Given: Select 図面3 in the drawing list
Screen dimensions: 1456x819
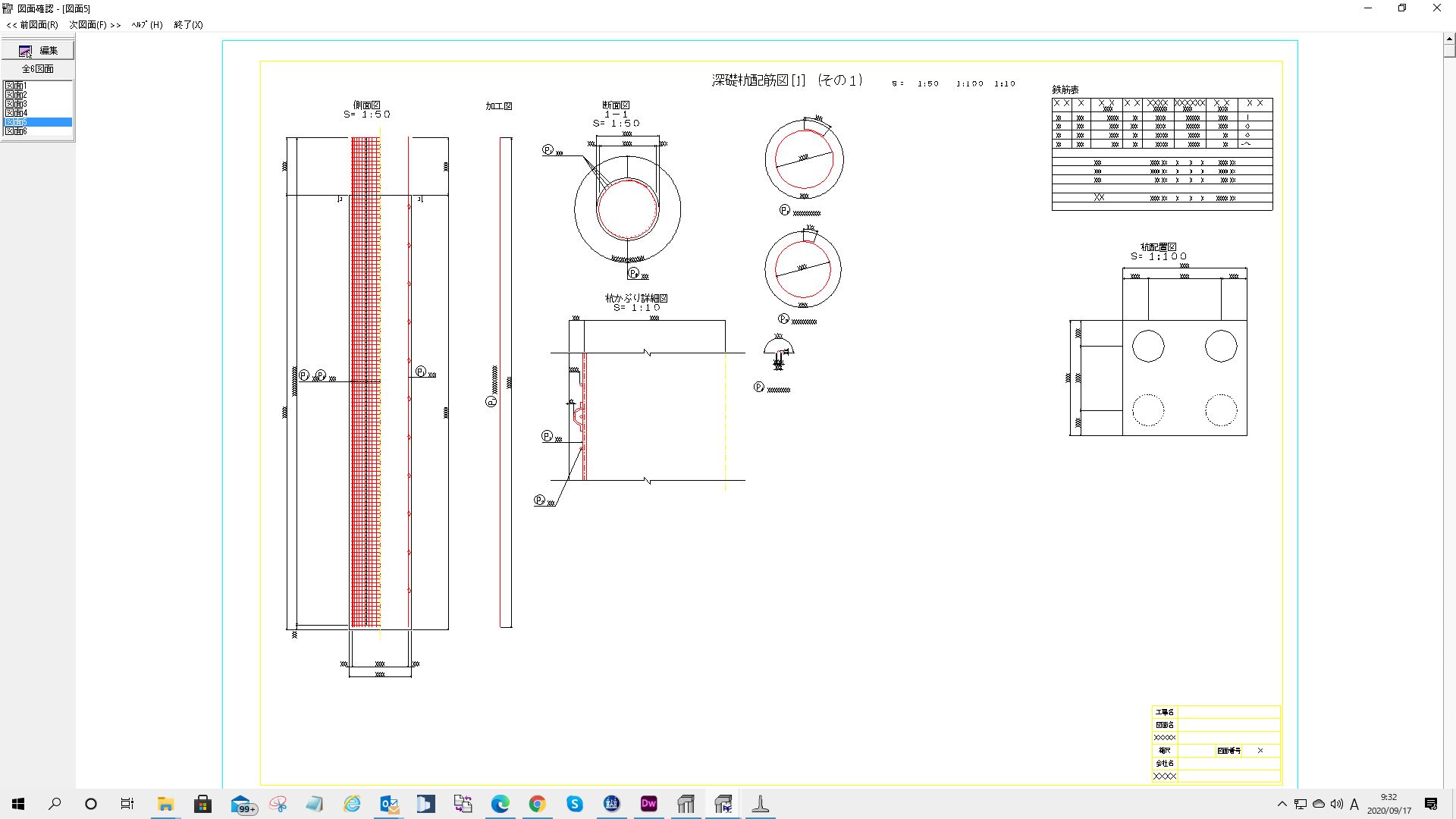Looking at the screenshot, I should click(x=16, y=104).
